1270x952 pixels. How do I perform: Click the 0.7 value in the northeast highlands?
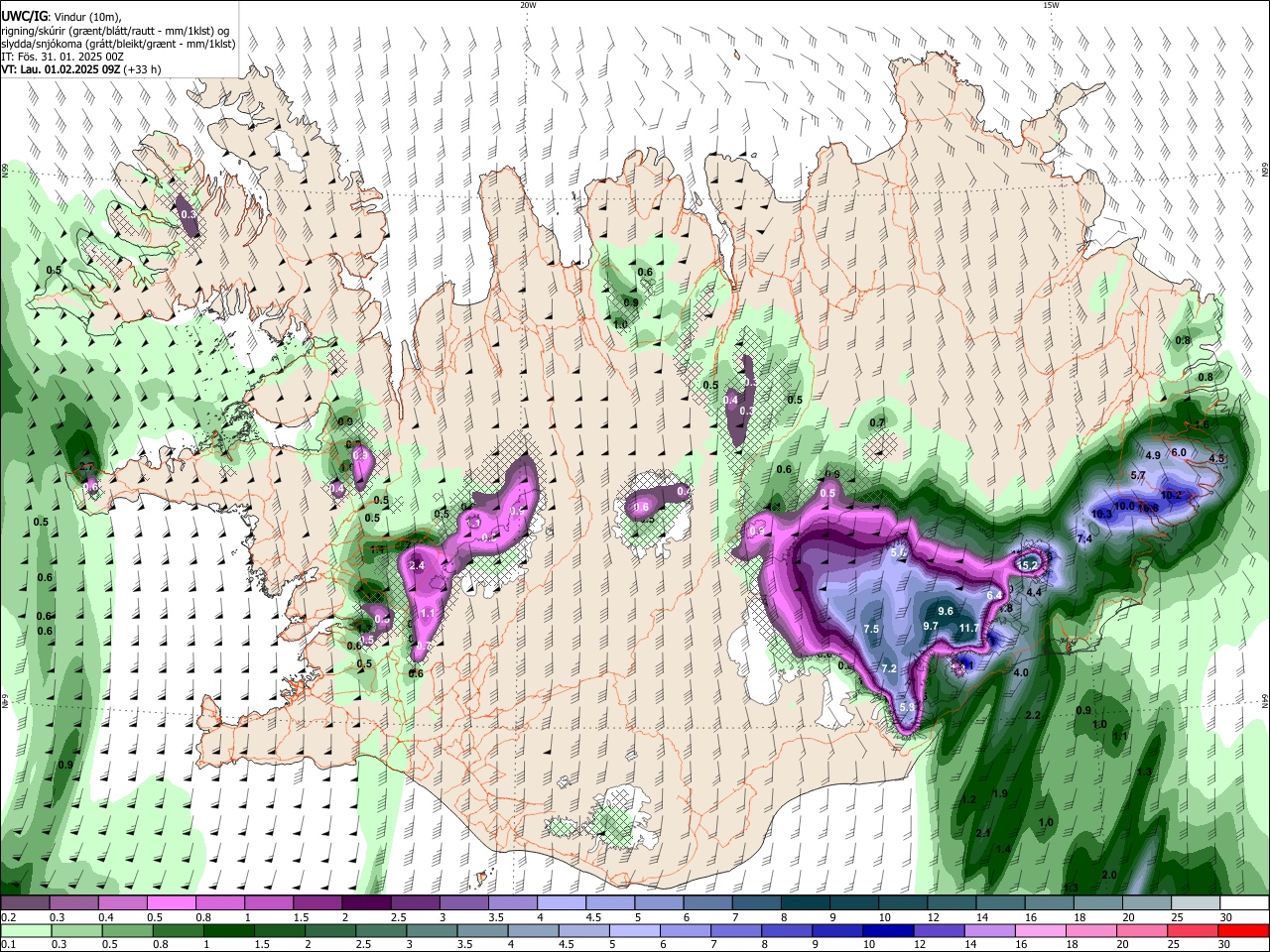(877, 423)
